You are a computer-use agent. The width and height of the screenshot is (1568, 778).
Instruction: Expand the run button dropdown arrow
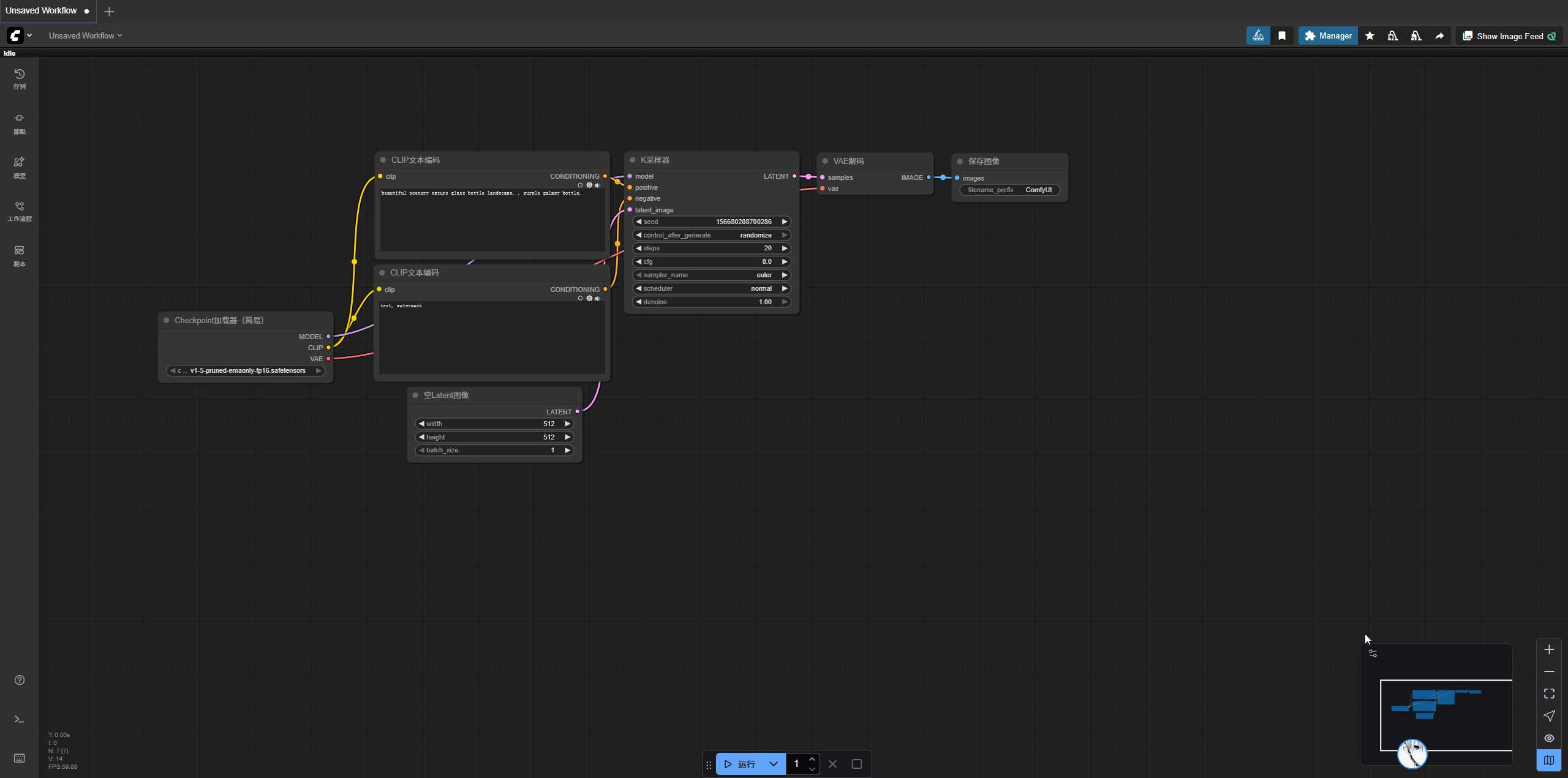click(x=774, y=764)
